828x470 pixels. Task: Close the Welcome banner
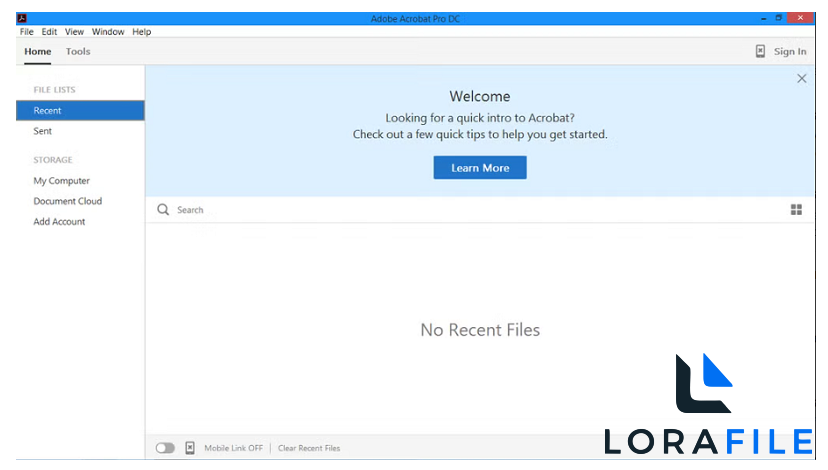(x=802, y=79)
